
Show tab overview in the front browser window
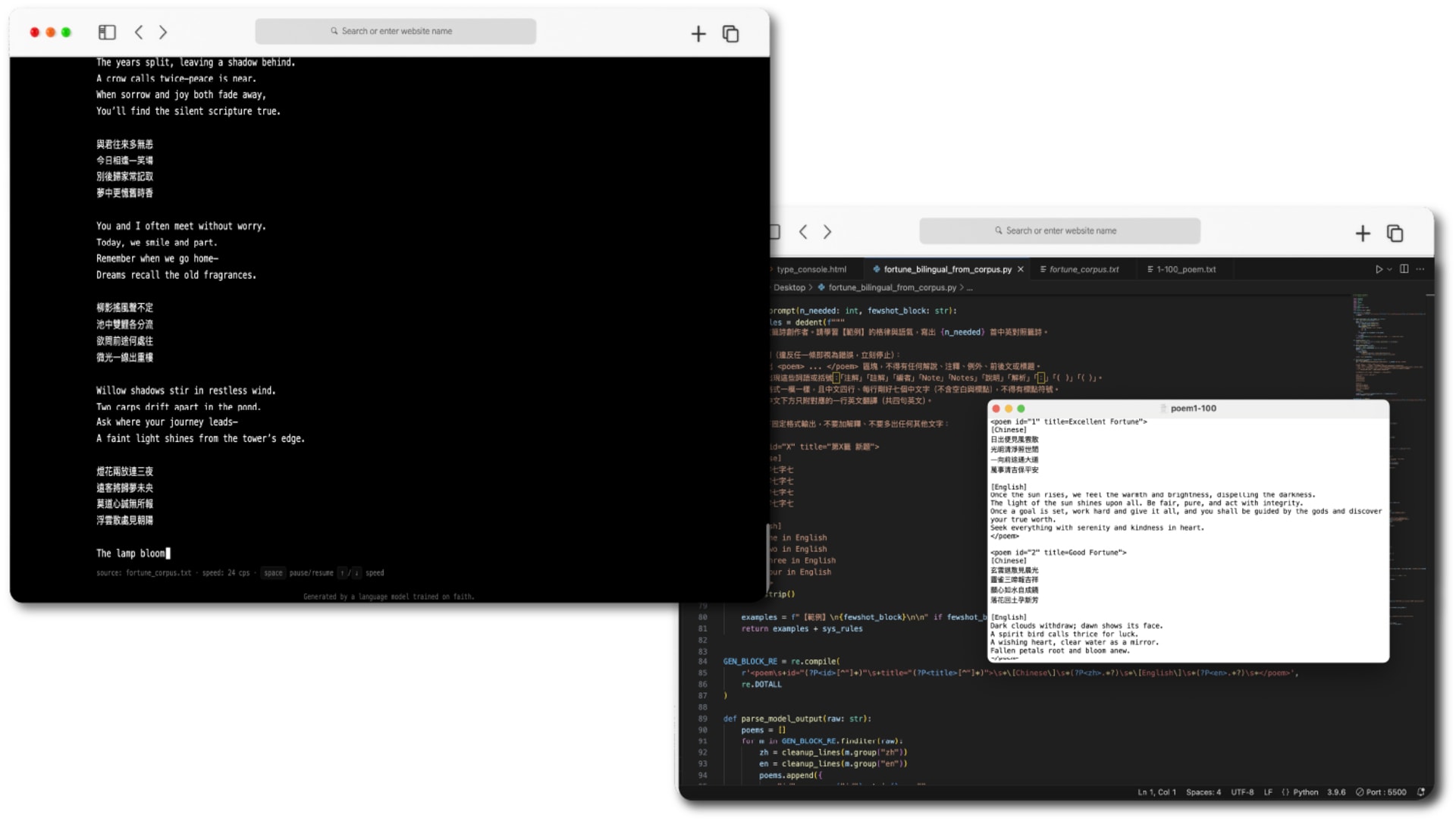point(730,33)
